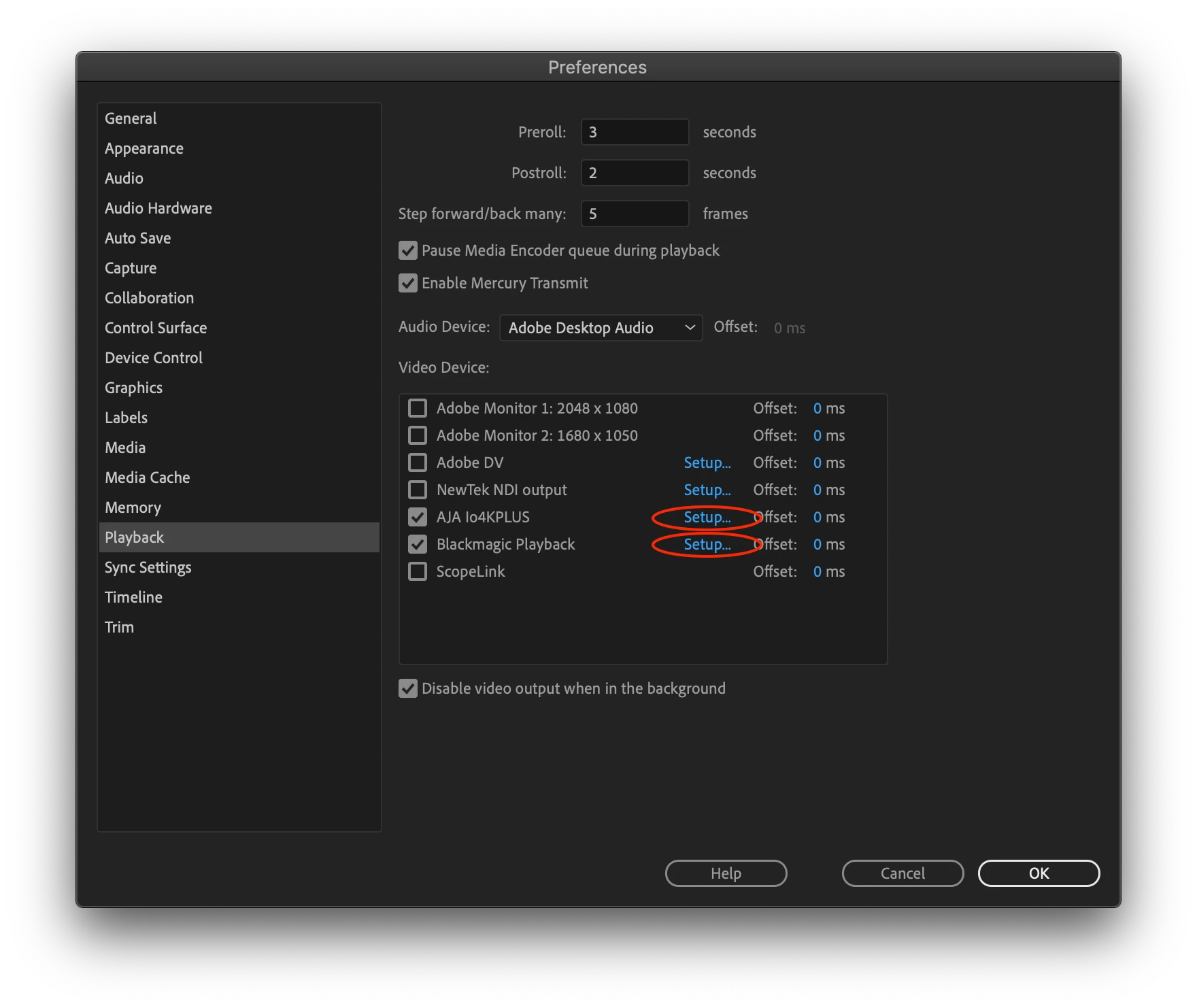Open Setup for Adobe DV
1197x1008 pixels.
(x=707, y=463)
